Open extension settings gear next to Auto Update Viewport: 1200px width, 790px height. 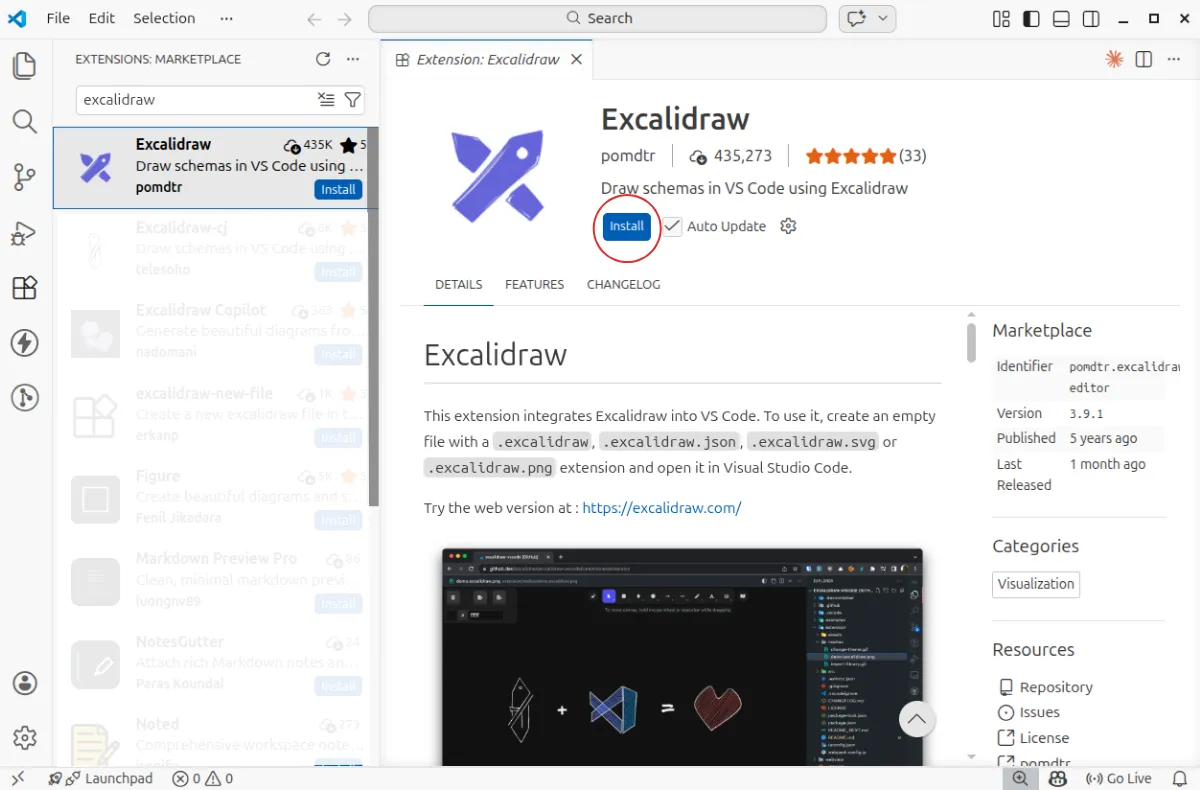pos(788,226)
